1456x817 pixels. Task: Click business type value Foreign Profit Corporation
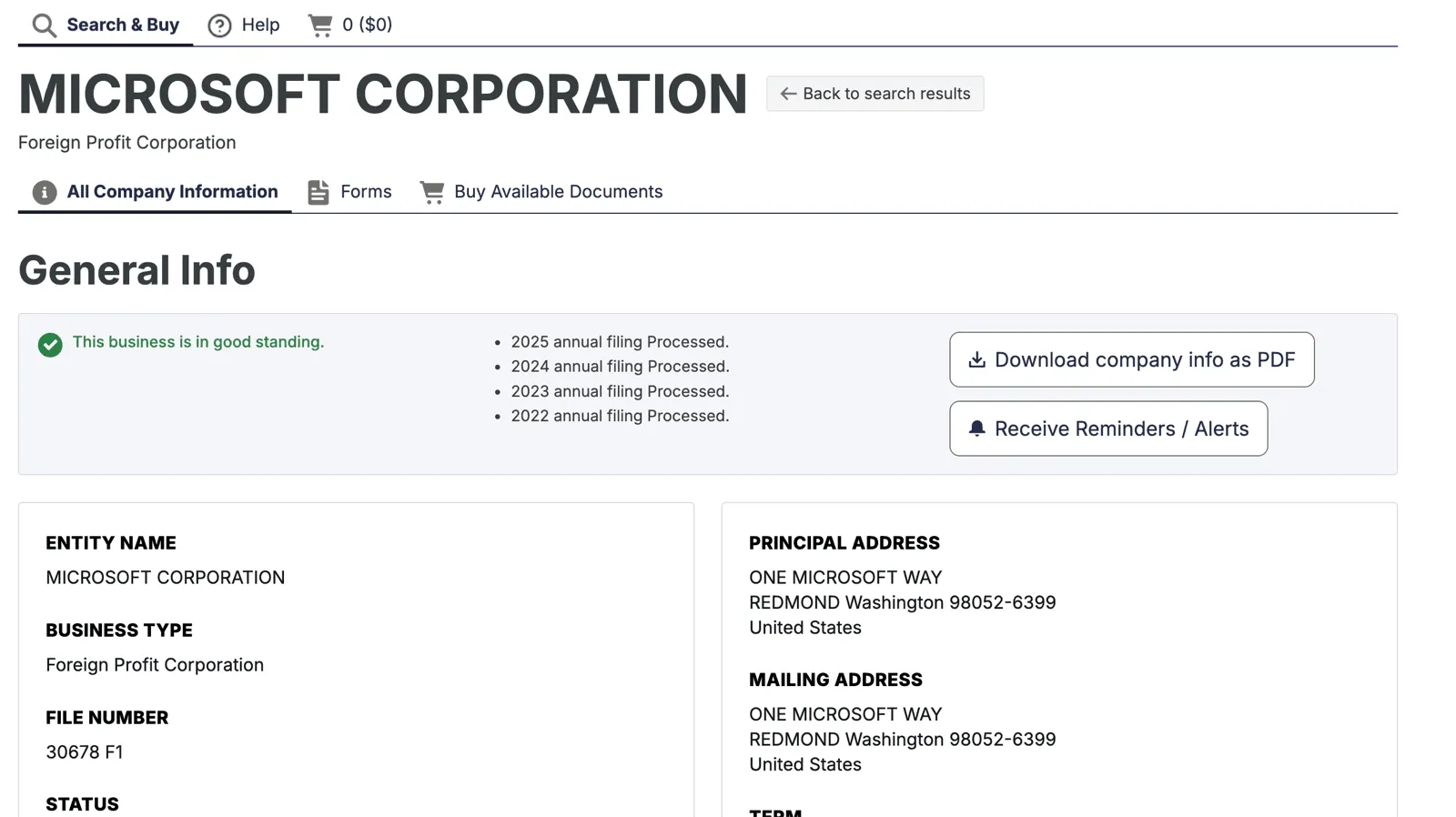[x=155, y=665]
